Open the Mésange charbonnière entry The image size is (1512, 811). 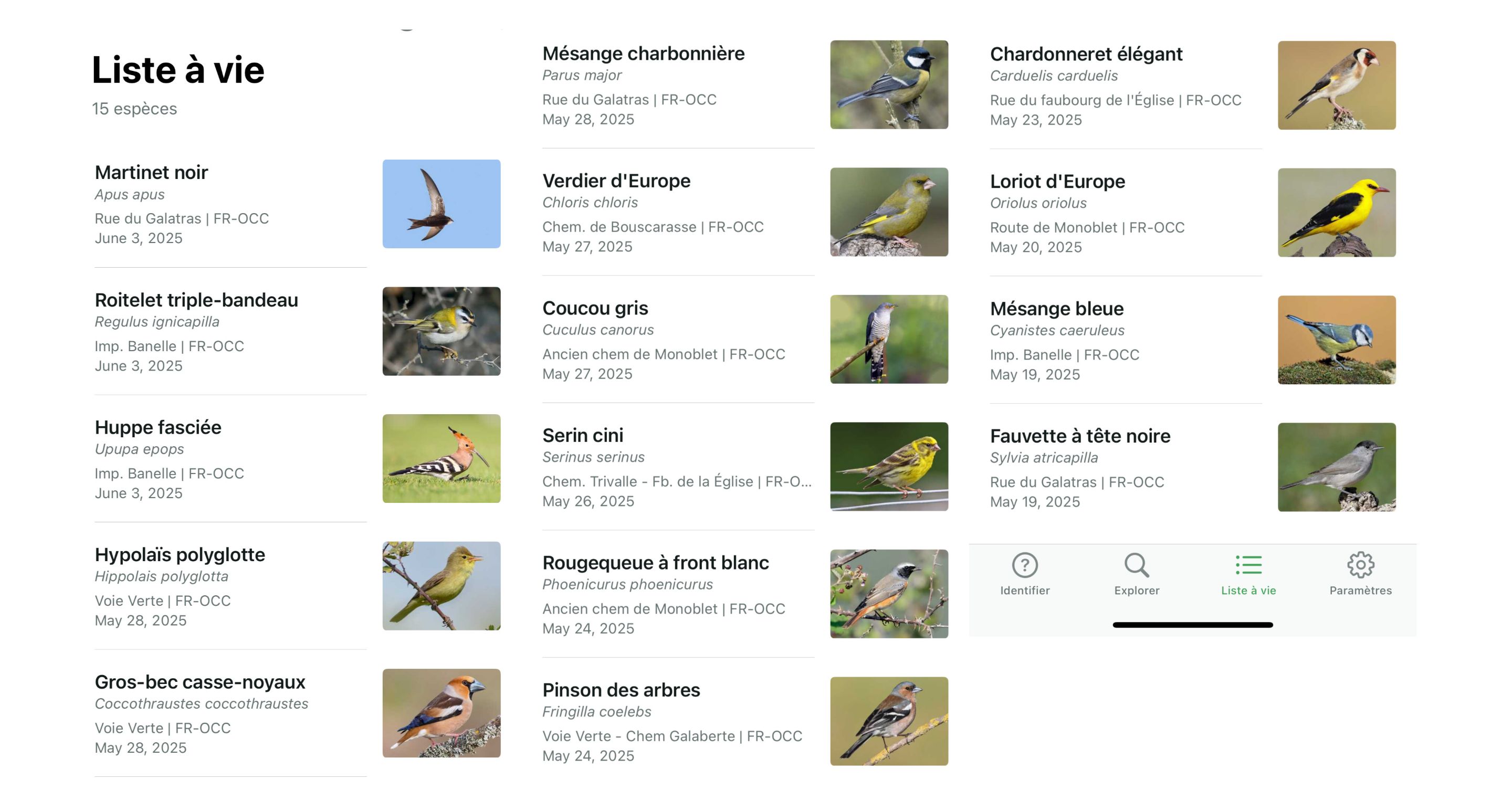pos(745,85)
